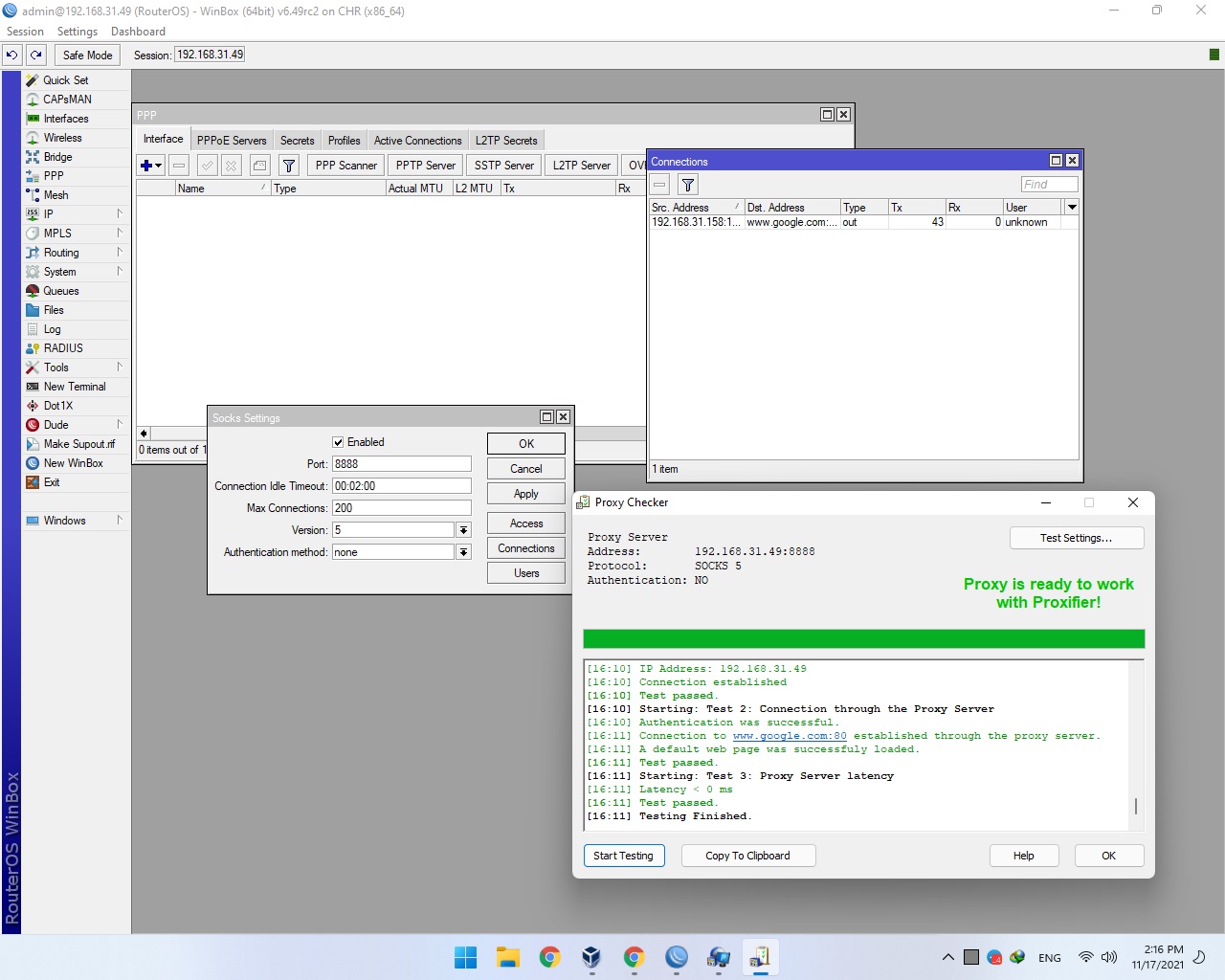1225x980 pixels.
Task: Toggle the Enabled checkbox in Socks Settings
Action: (x=338, y=442)
